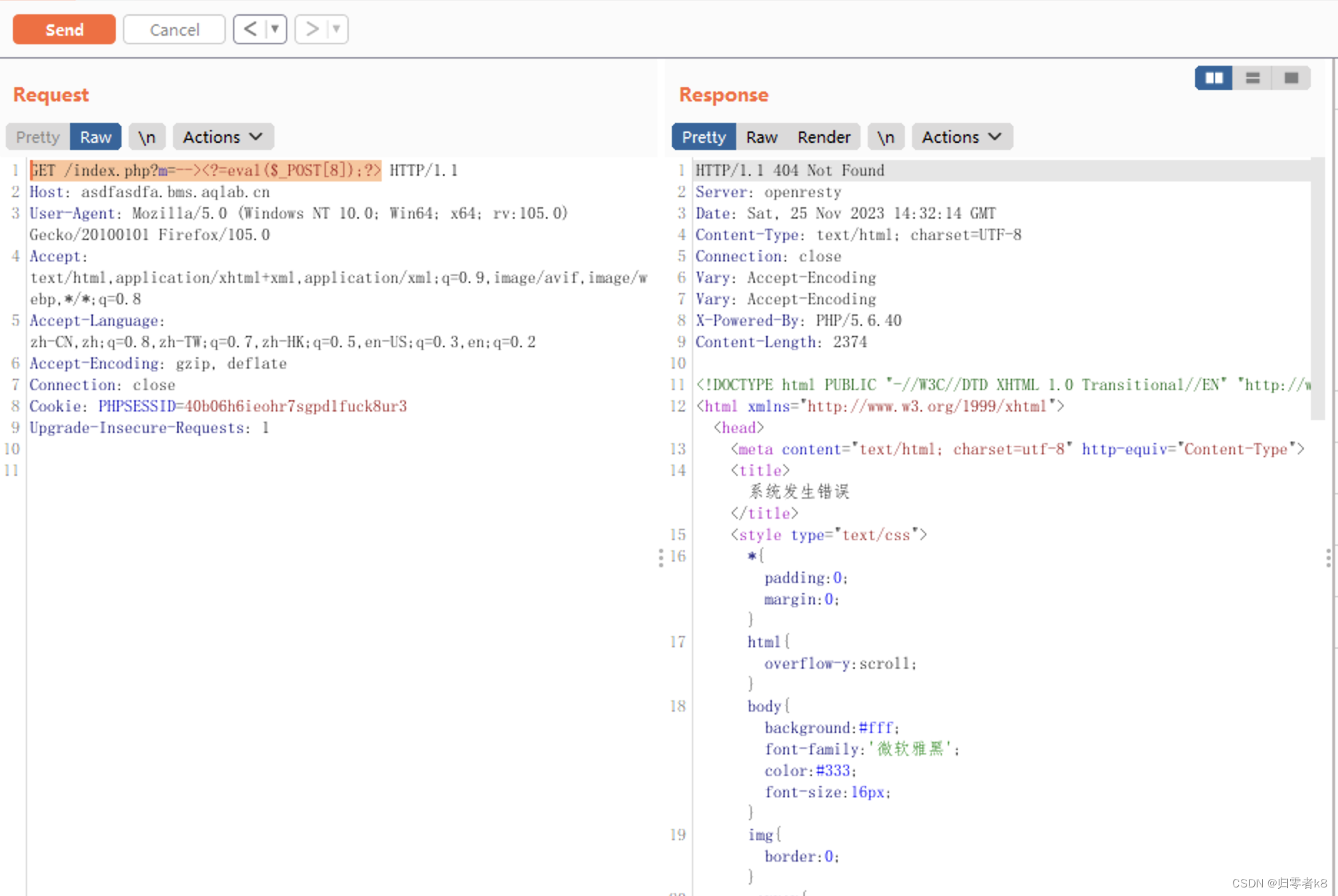Switch to stacked horizontal layout view
Viewport: 1338px width, 896px height.
click(1252, 78)
